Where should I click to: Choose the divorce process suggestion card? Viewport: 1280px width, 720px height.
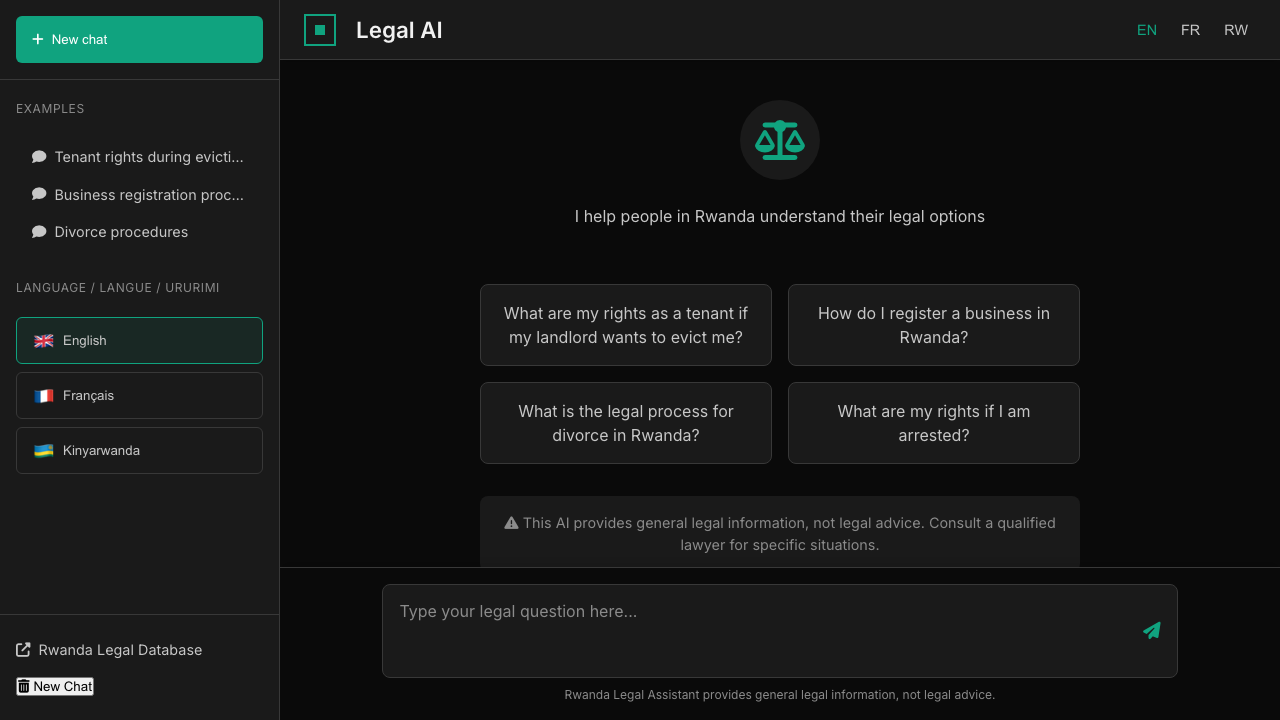click(x=625, y=423)
